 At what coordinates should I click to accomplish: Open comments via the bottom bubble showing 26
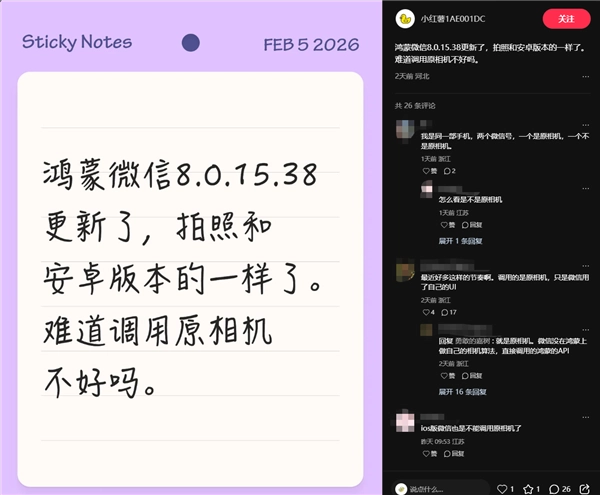559,488
